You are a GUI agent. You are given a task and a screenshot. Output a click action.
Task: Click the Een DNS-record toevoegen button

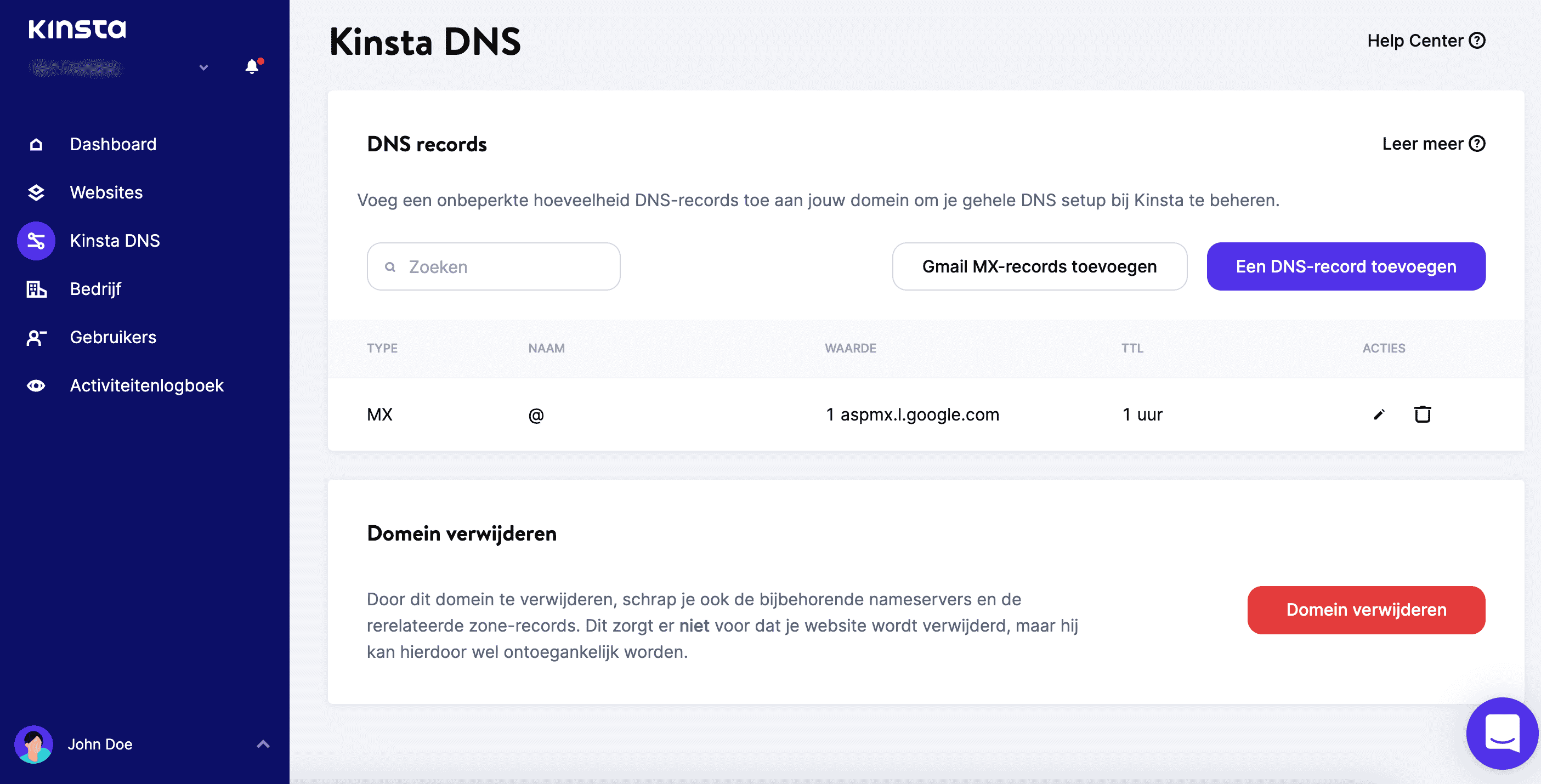coord(1345,266)
